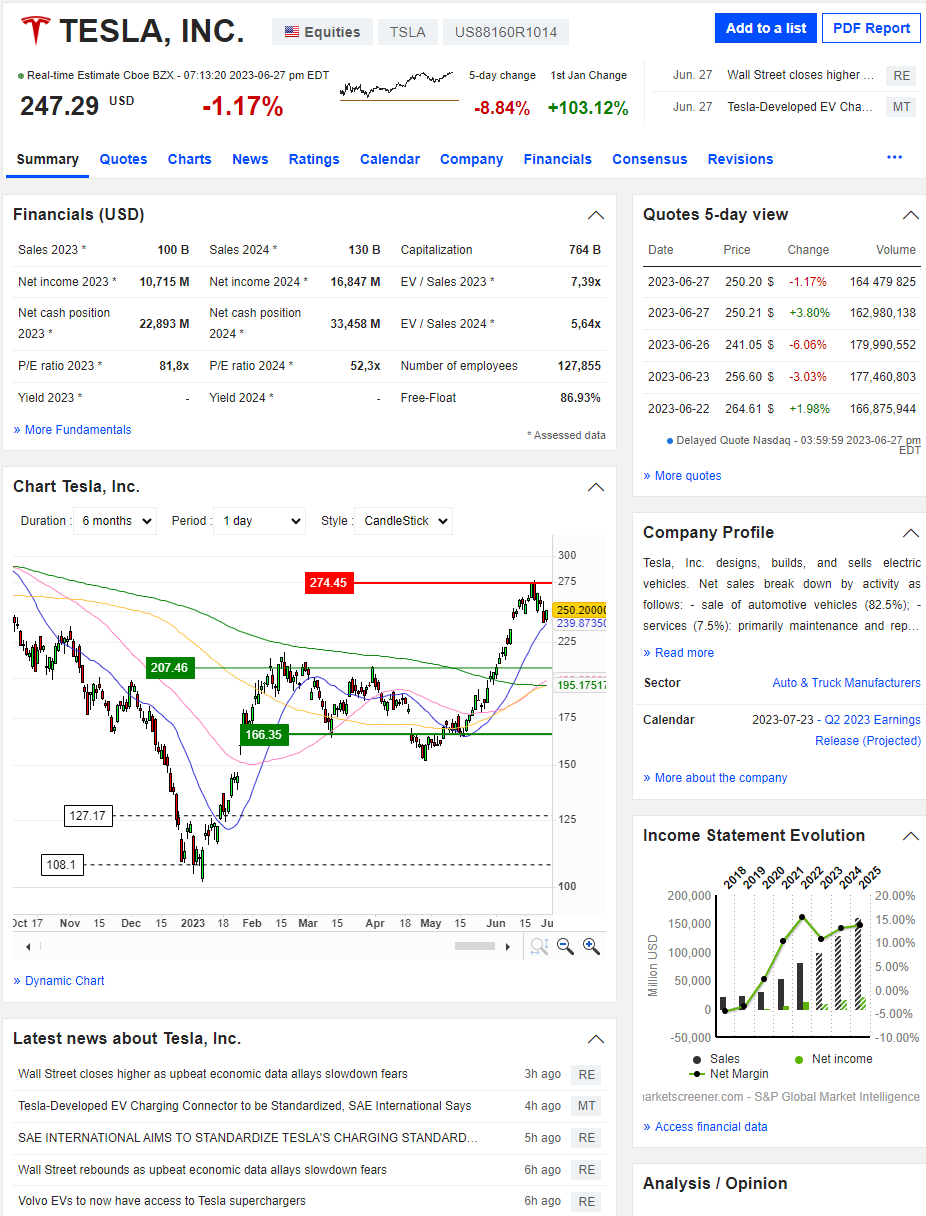Click the 2023-06-26 quote row date
The width and height of the screenshot is (926, 1216).
click(678, 345)
